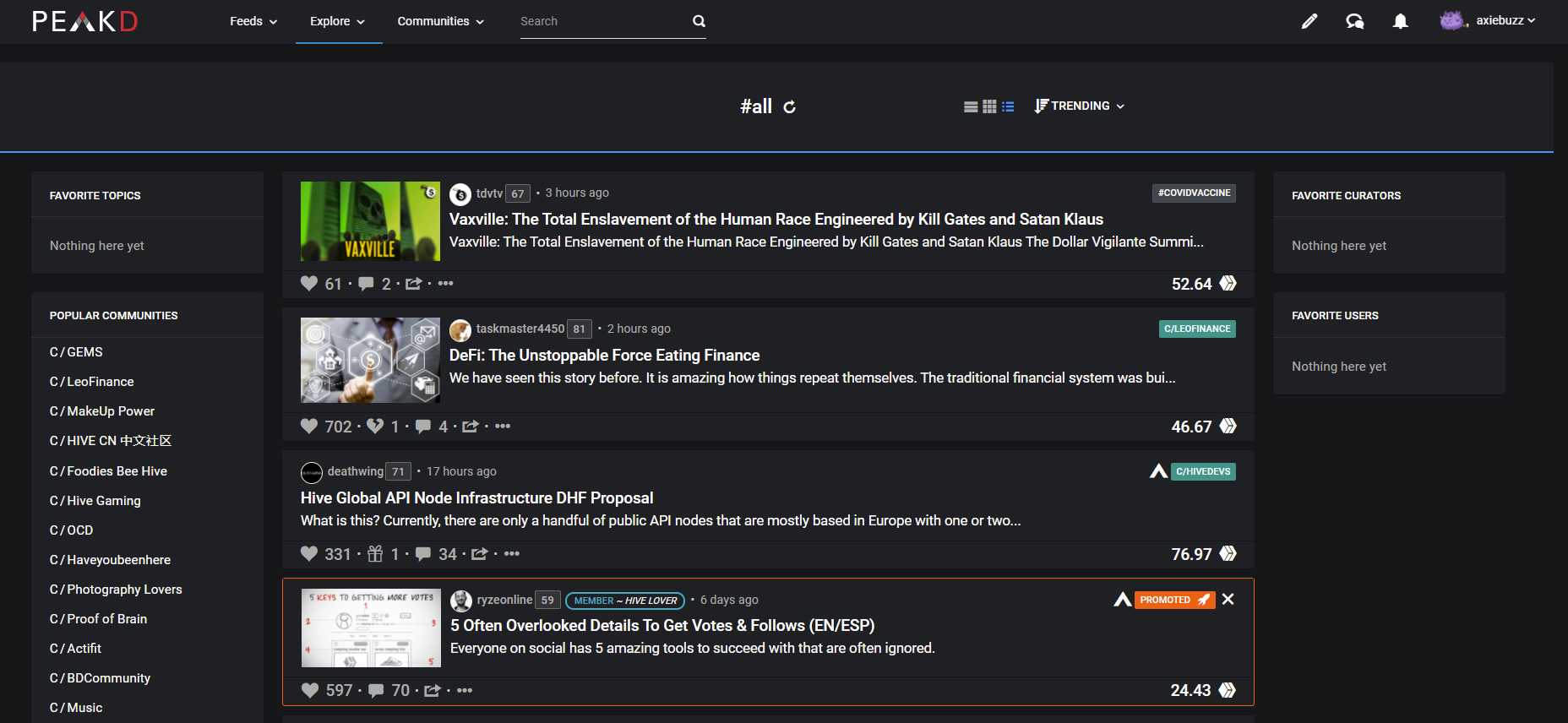Open tdvtv author profile
Screen dimensions: 1568x723
(489, 193)
